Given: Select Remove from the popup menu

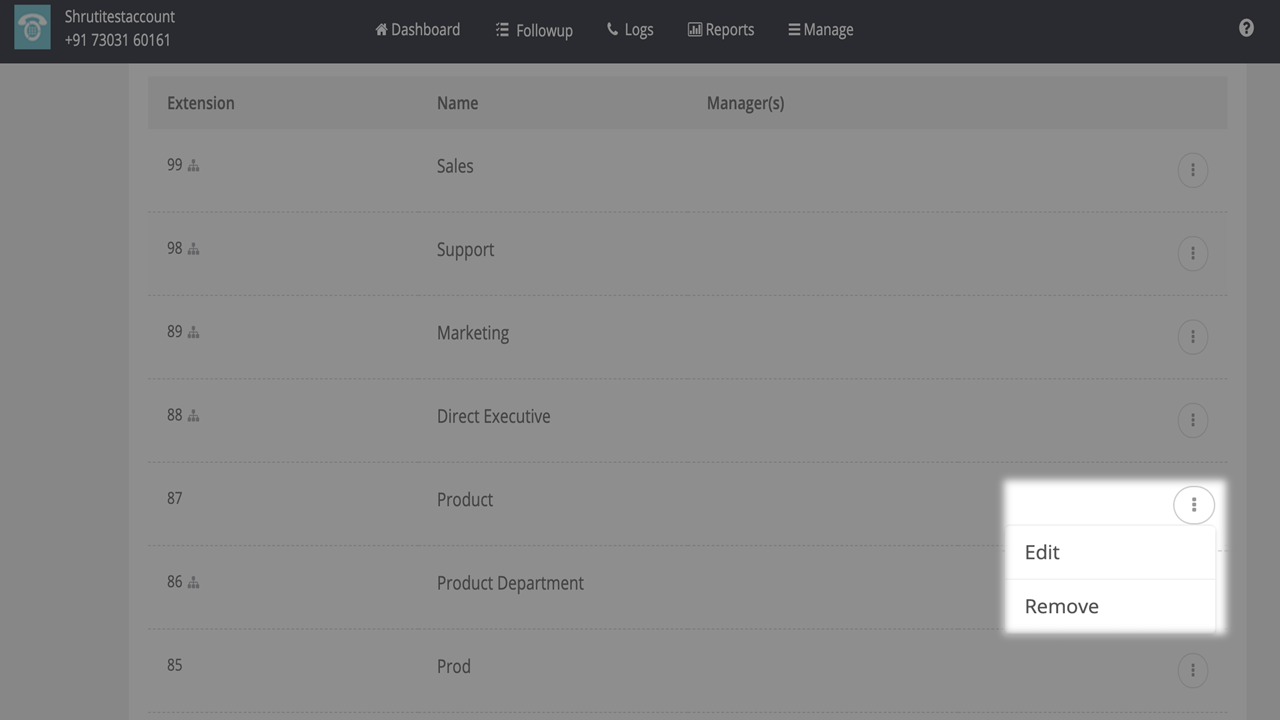Looking at the screenshot, I should pos(1061,606).
